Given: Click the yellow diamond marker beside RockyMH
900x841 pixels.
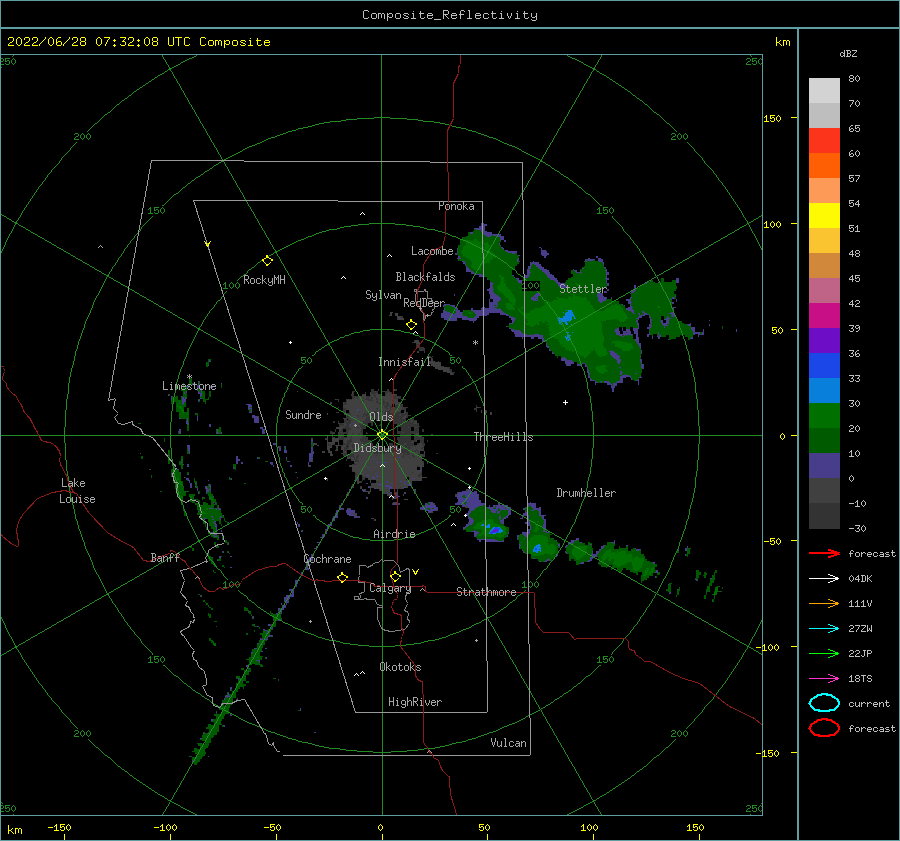Looking at the screenshot, I should (x=267, y=261).
